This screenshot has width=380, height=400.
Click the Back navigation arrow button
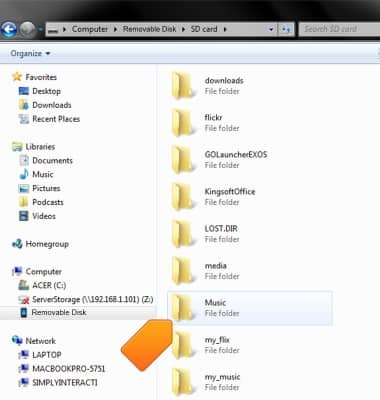coord(9,29)
